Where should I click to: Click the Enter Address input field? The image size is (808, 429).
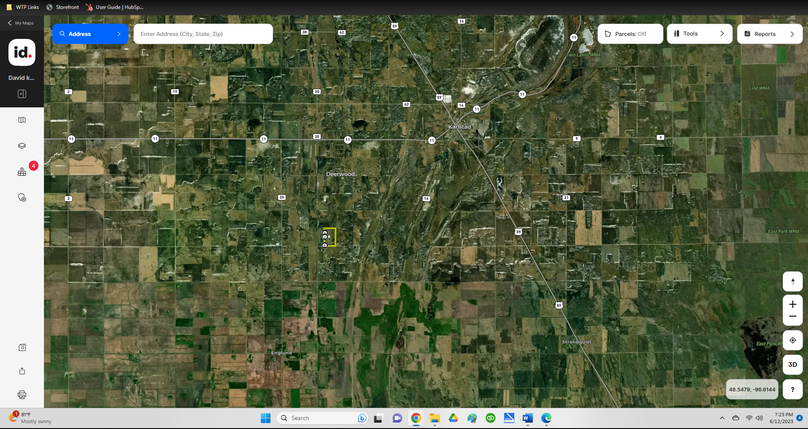coord(203,34)
